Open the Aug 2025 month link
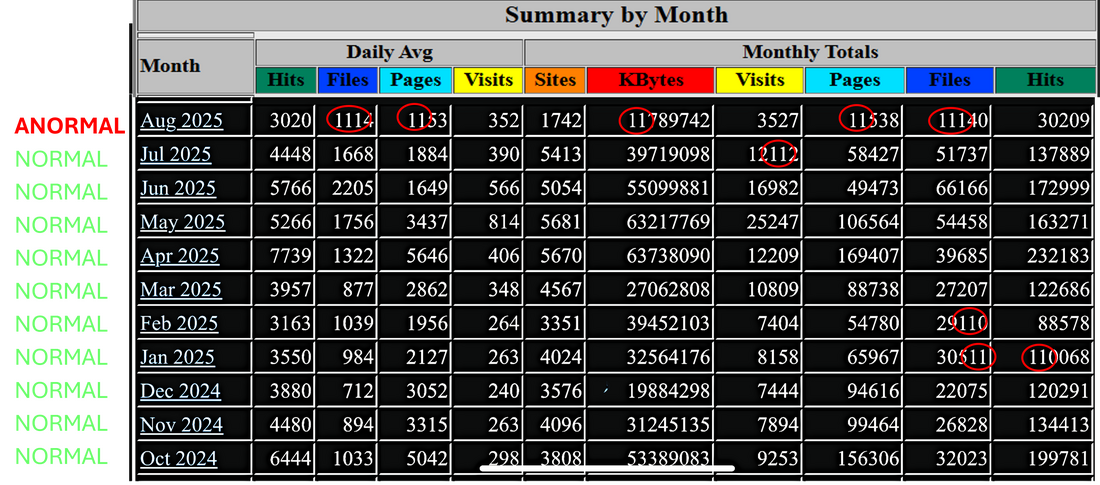The image size is (1100, 485). click(181, 121)
